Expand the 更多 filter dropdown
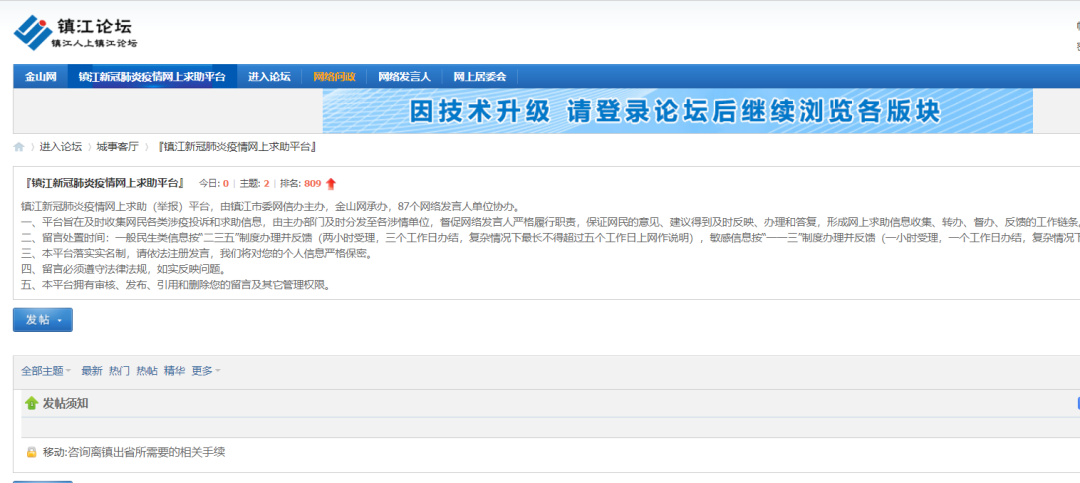The height and width of the screenshot is (483, 1080). [x=206, y=371]
